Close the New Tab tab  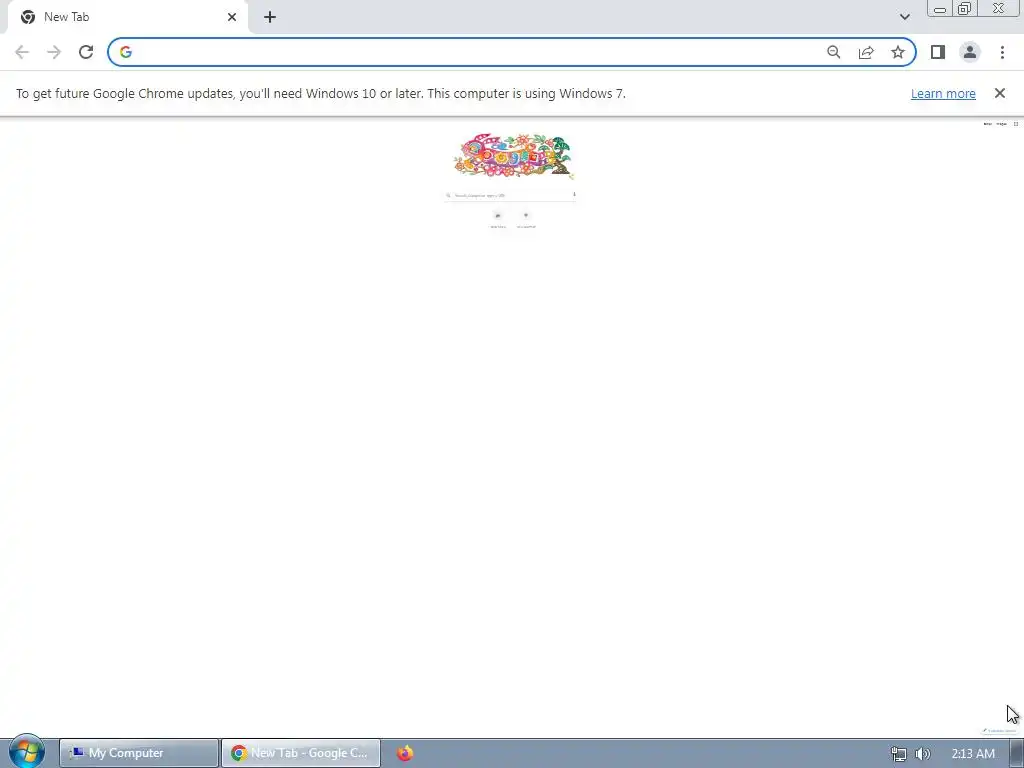tap(232, 17)
